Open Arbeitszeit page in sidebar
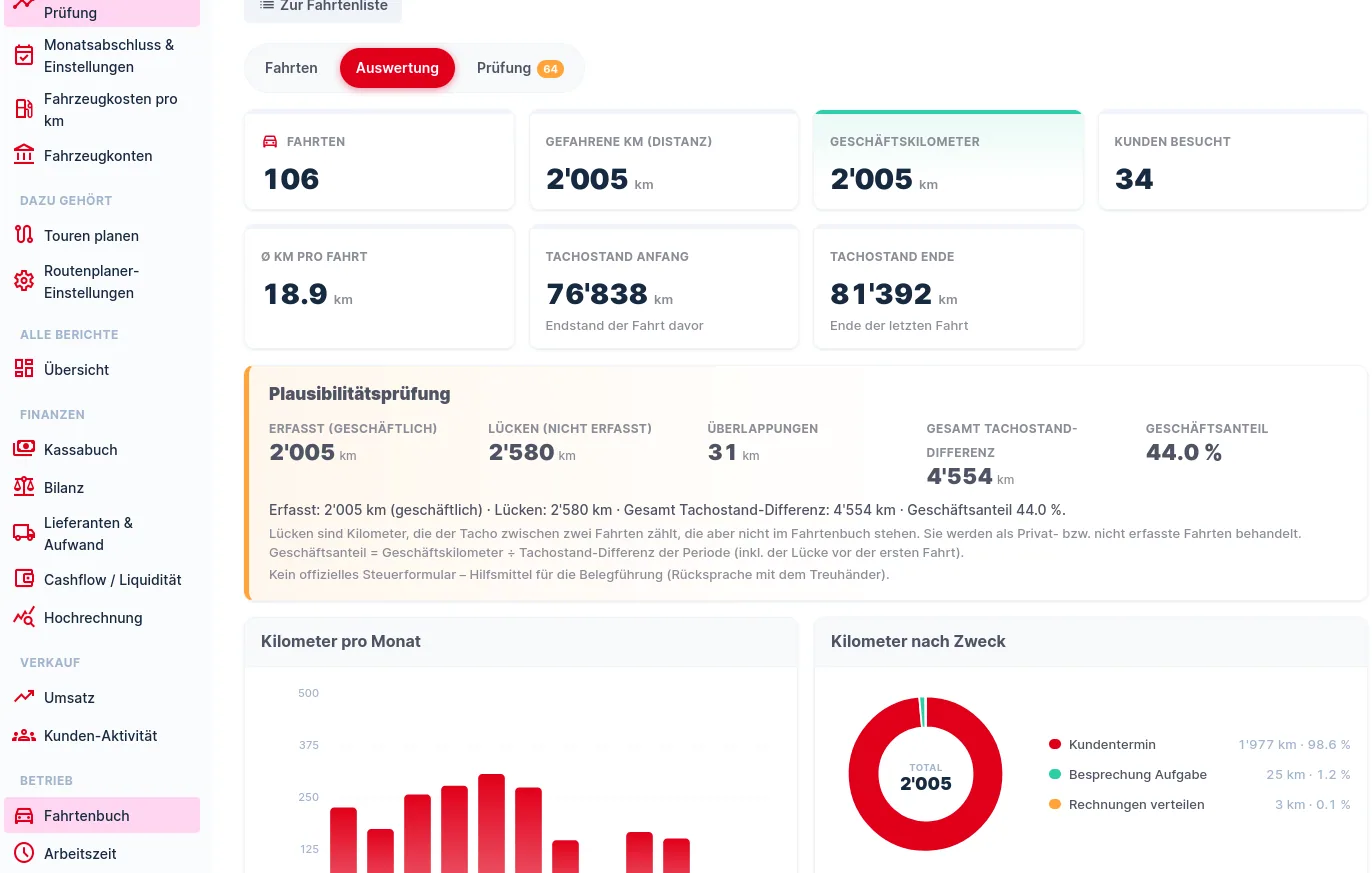The width and height of the screenshot is (1372, 873). pos(102,853)
